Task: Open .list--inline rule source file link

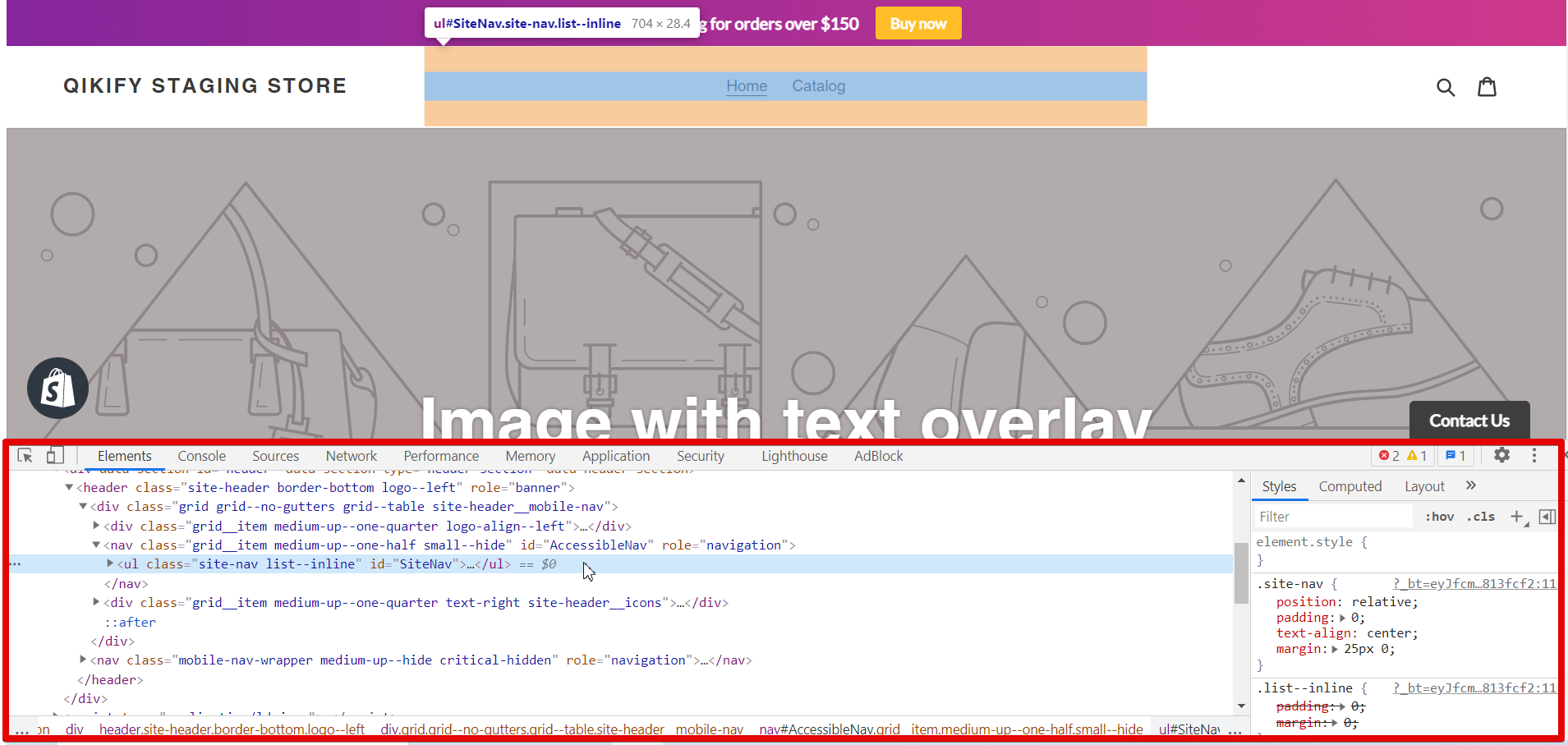Action: click(x=1474, y=688)
